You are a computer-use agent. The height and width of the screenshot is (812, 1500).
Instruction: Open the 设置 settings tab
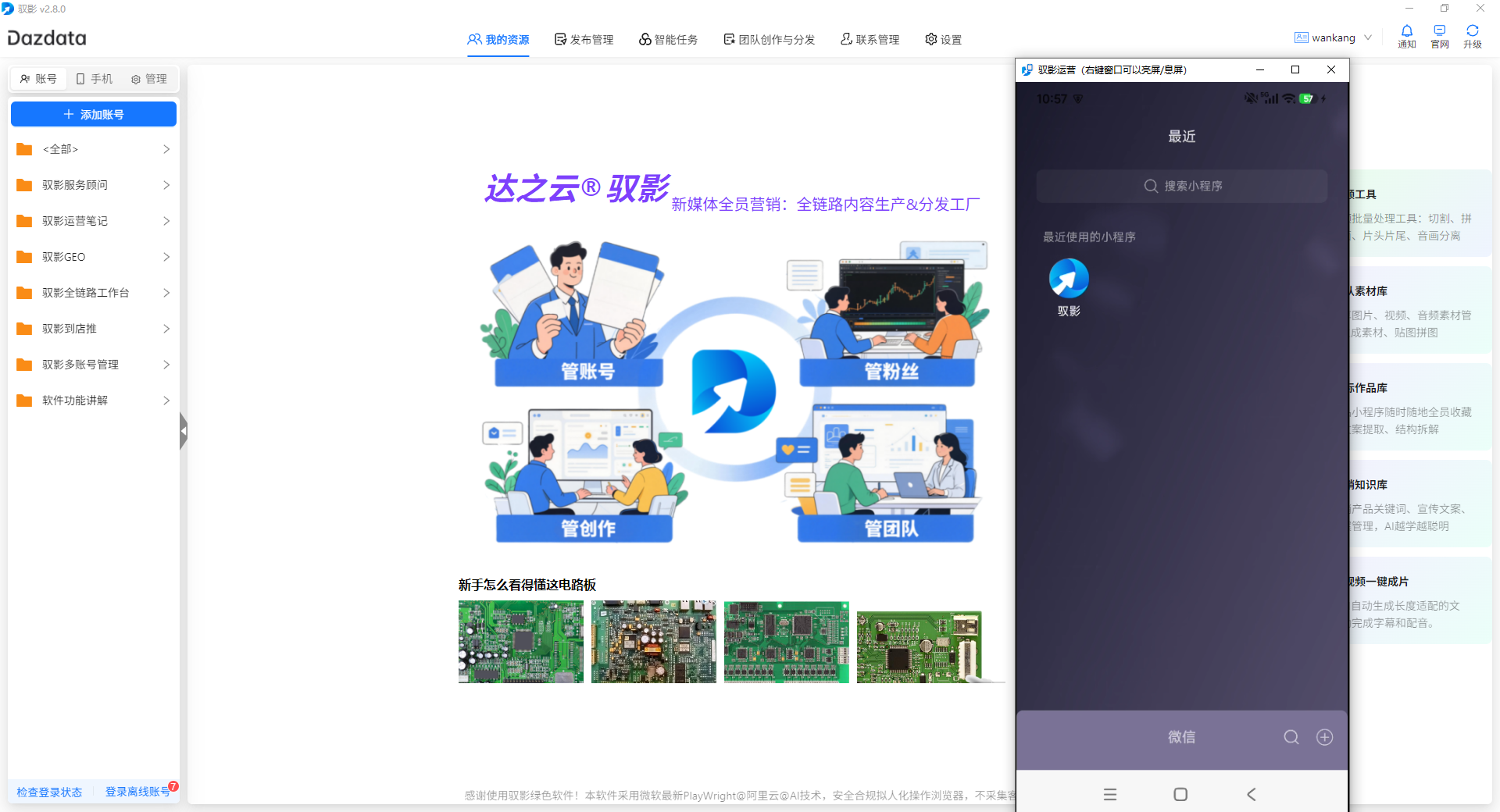pos(943,39)
